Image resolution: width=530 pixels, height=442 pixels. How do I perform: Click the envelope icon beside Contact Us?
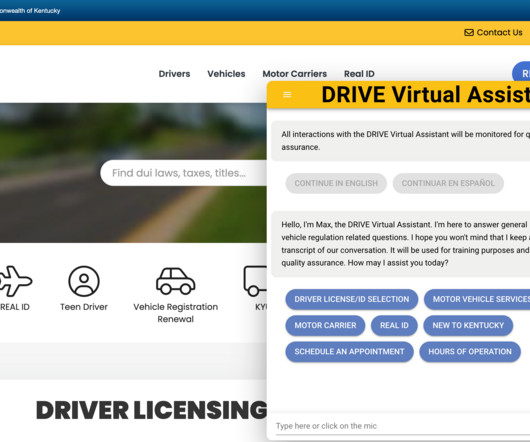[469, 32]
